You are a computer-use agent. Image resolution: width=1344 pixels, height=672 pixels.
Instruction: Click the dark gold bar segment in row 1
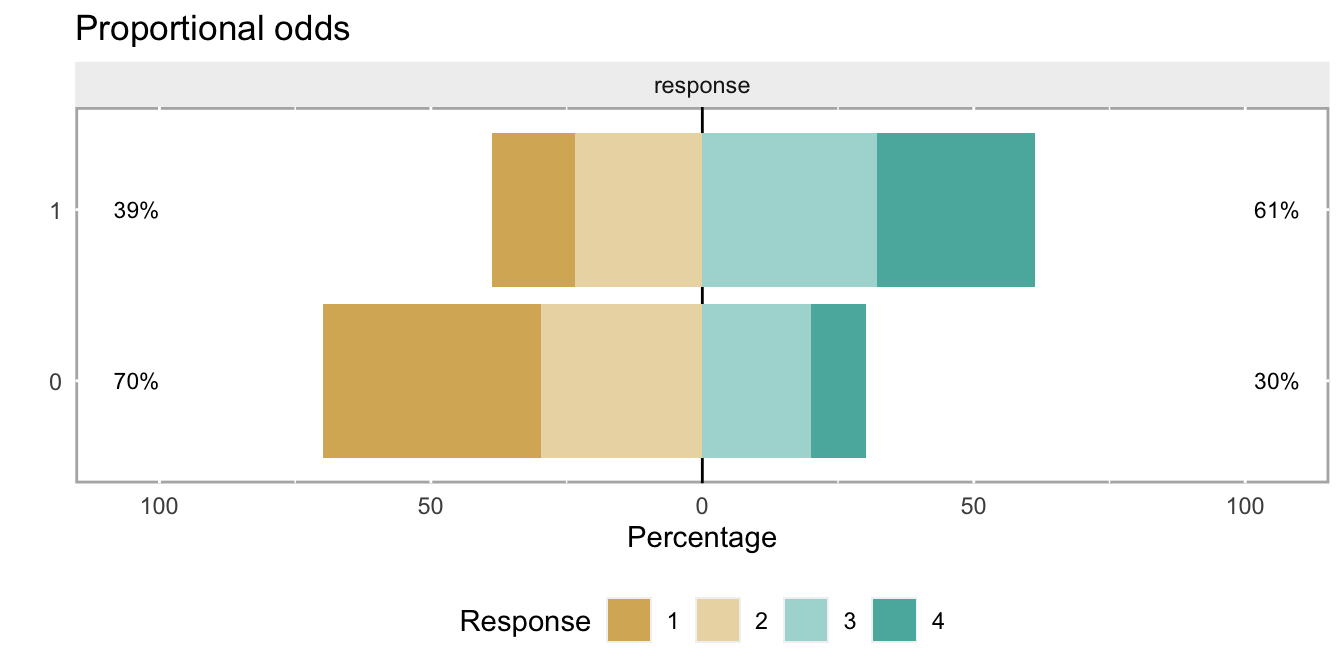coord(534,210)
